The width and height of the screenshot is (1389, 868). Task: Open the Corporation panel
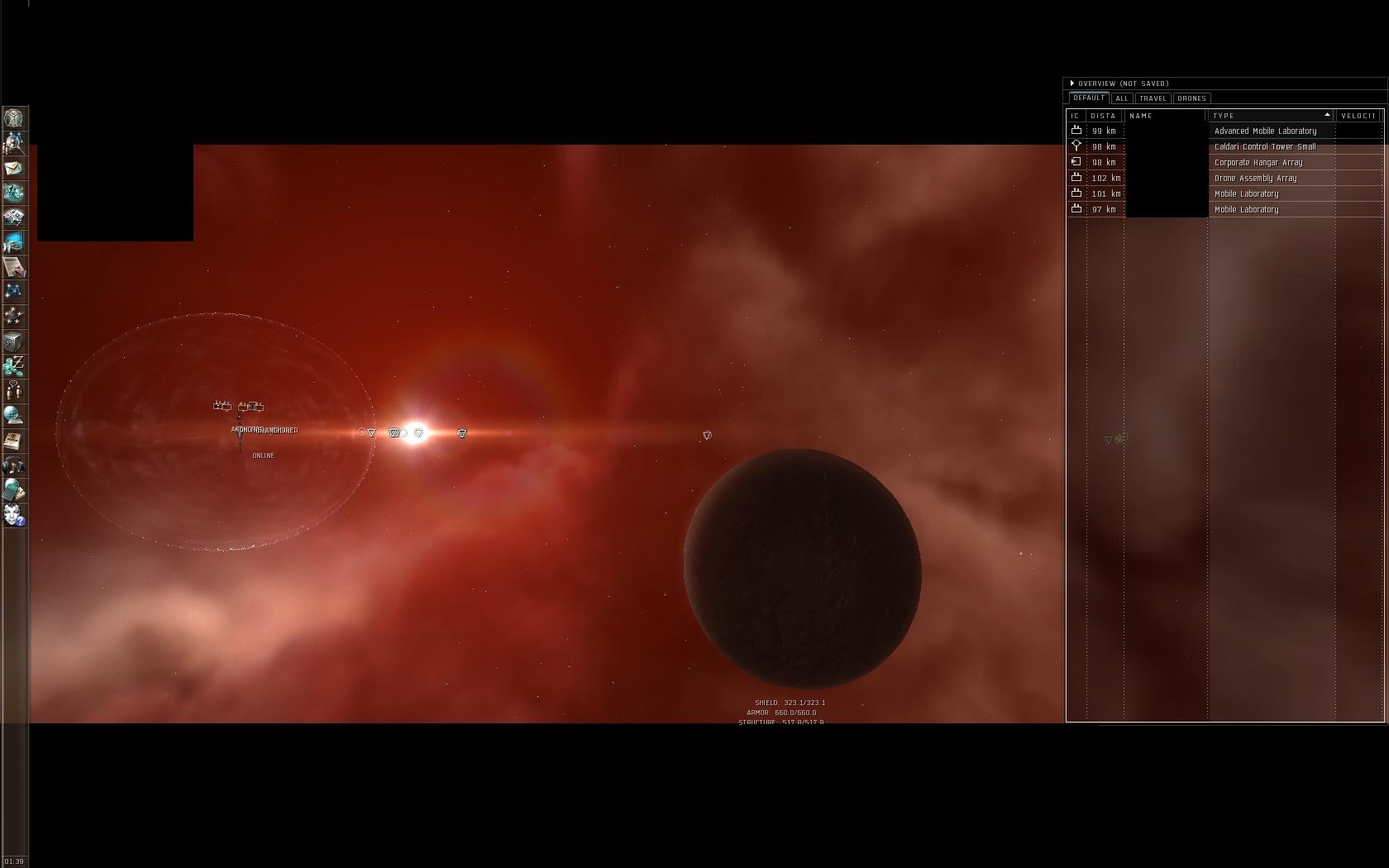pyautogui.click(x=14, y=317)
